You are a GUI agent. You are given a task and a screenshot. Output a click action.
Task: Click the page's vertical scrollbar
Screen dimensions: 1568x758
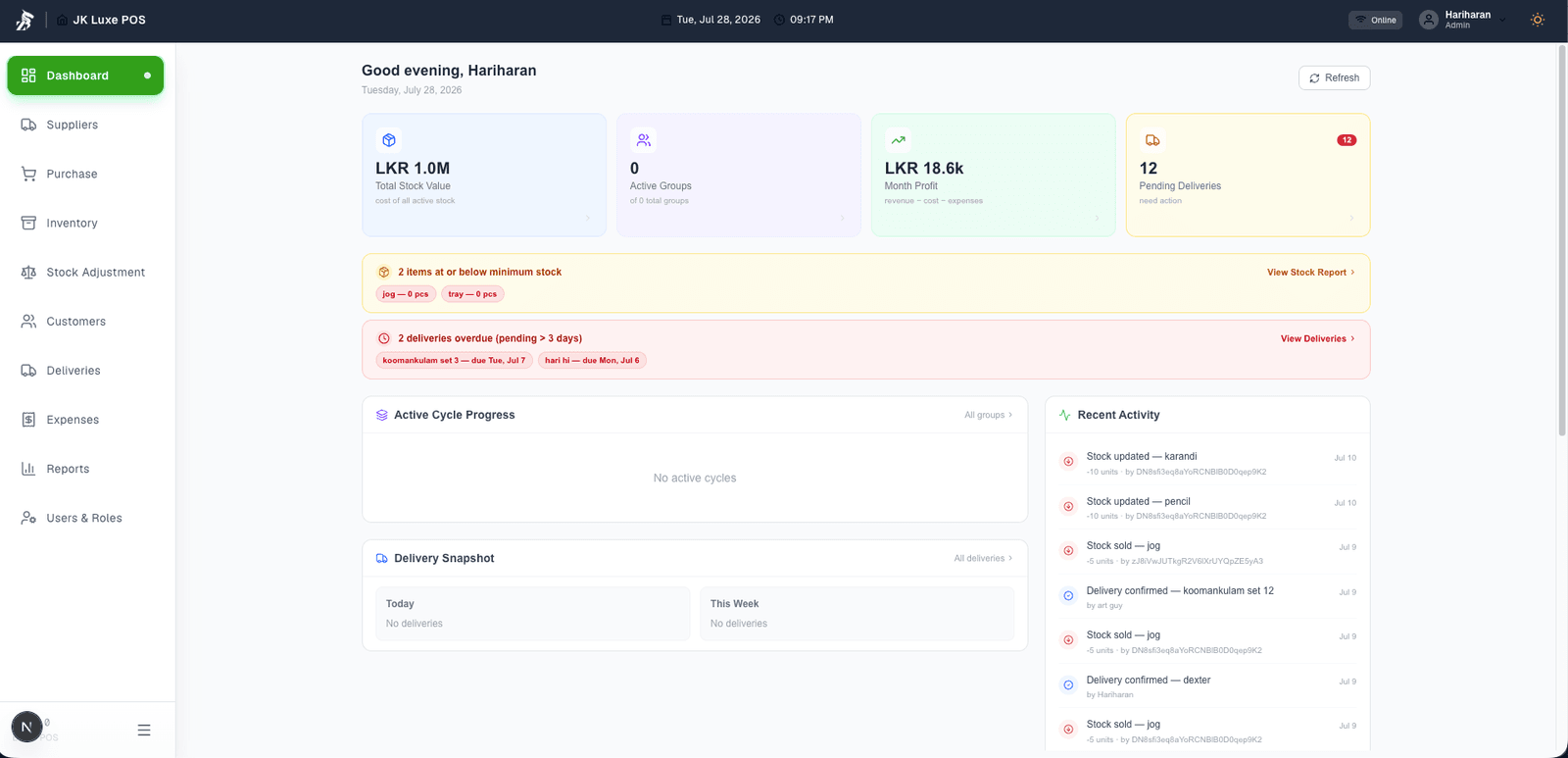pyautogui.click(x=1562, y=240)
